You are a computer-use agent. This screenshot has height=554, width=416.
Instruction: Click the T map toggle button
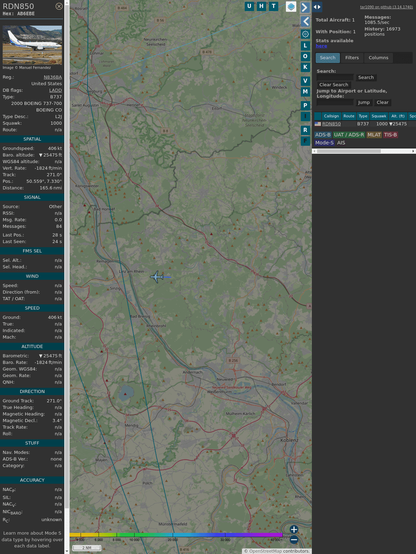pos(274,6)
